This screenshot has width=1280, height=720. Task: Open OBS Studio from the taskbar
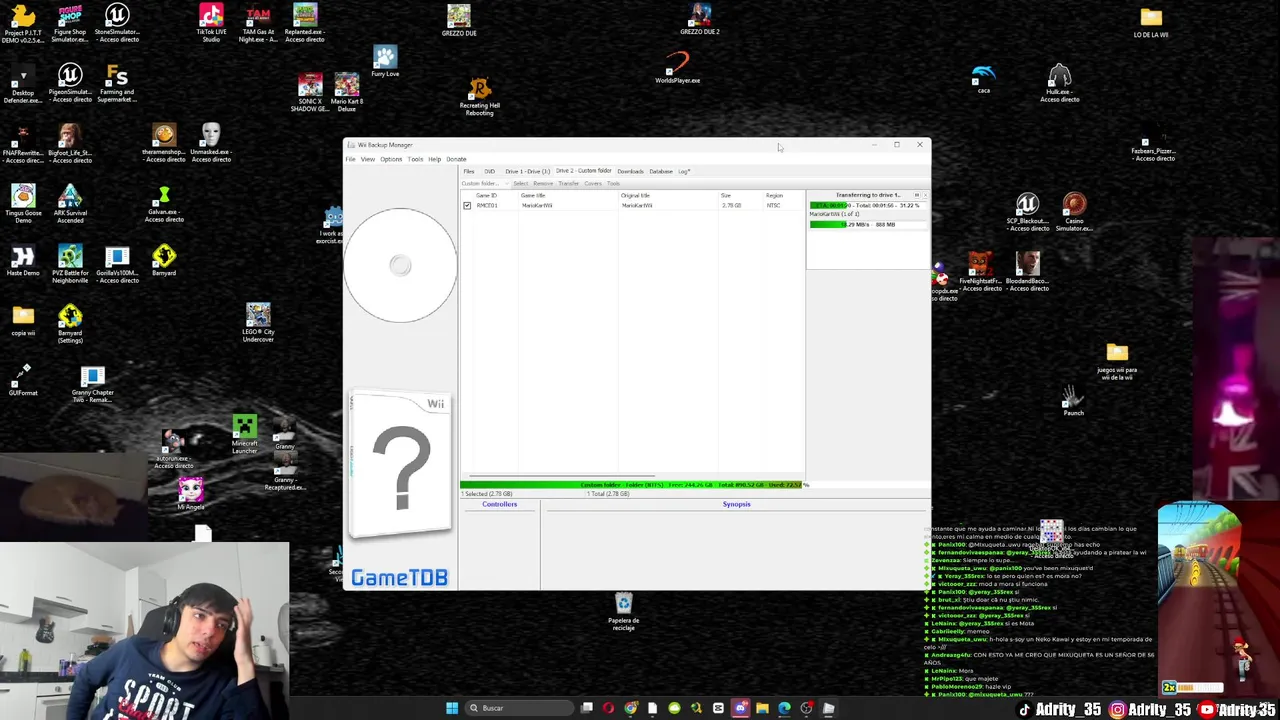coord(806,708)
